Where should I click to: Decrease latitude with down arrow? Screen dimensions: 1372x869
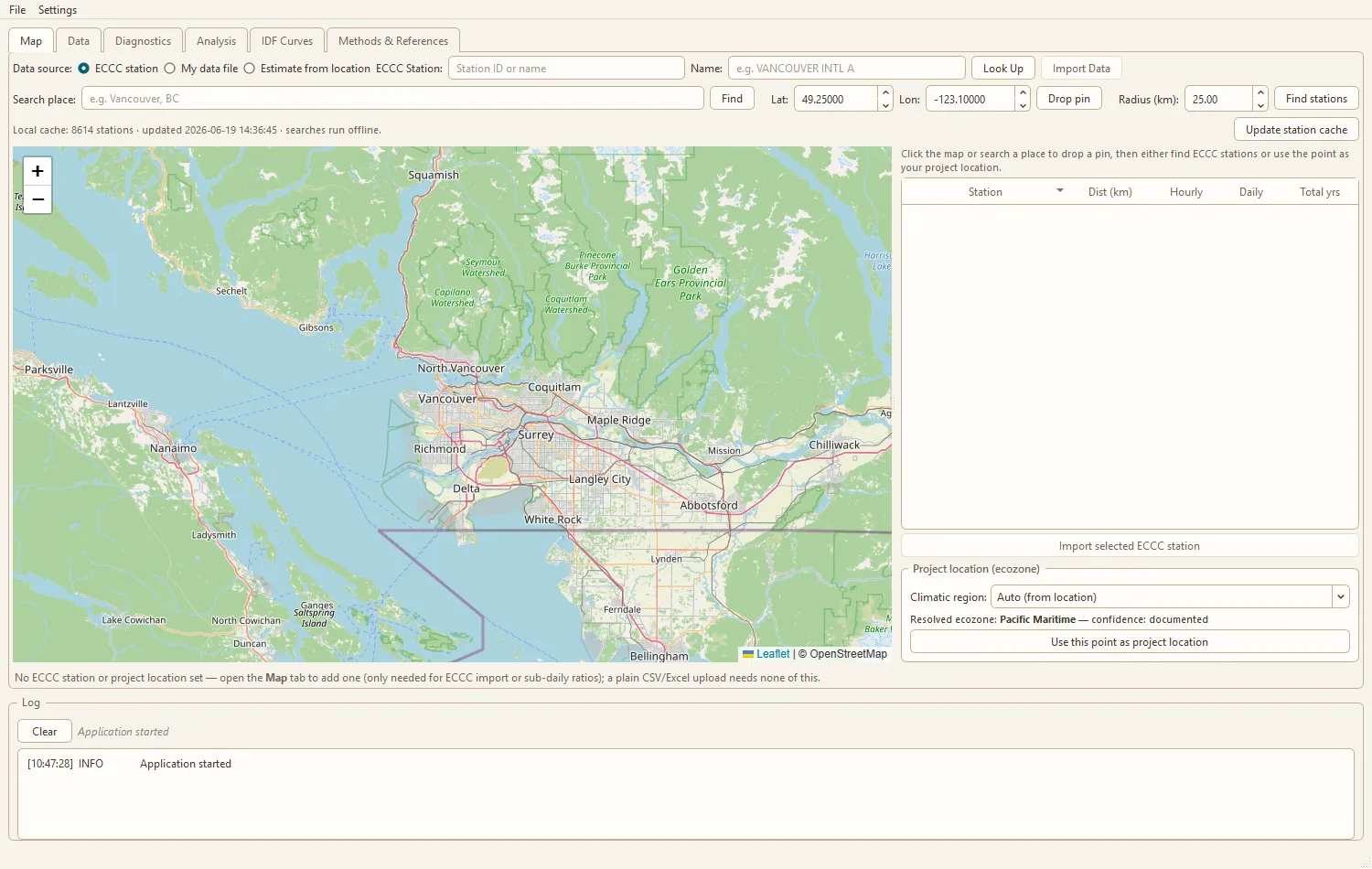point(884,105)
